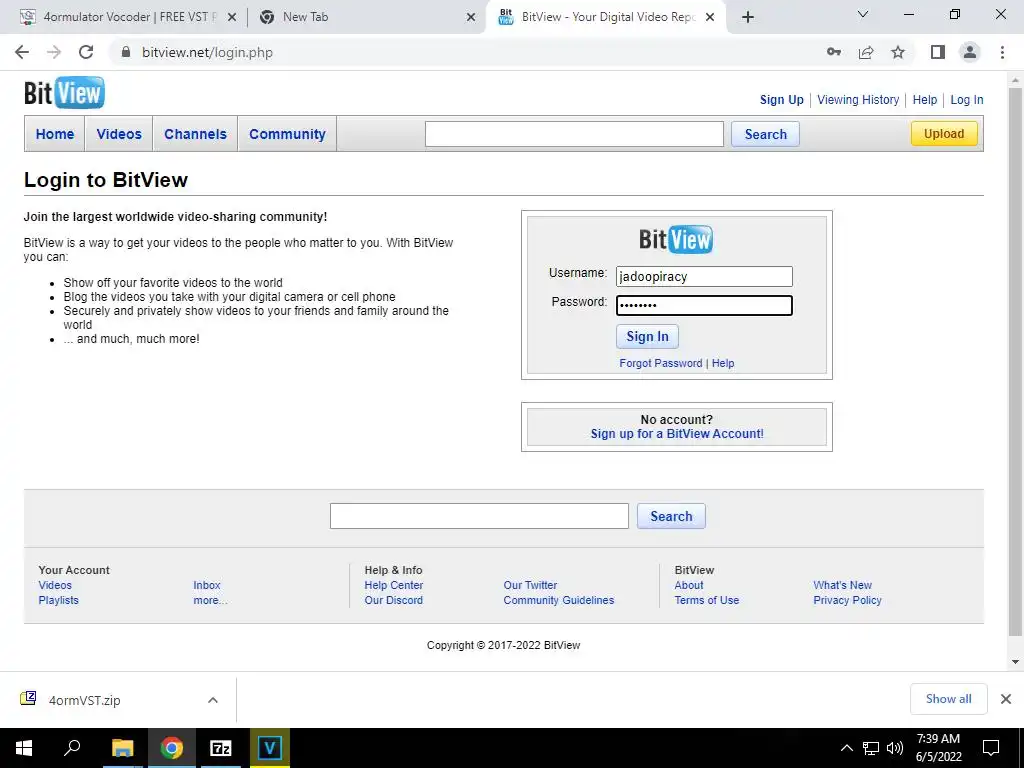The height and width of the screenshot is (768, 1024).
Task: Click the browser Forward arrow
Action: pyautogui.click(x=54, y=52)
